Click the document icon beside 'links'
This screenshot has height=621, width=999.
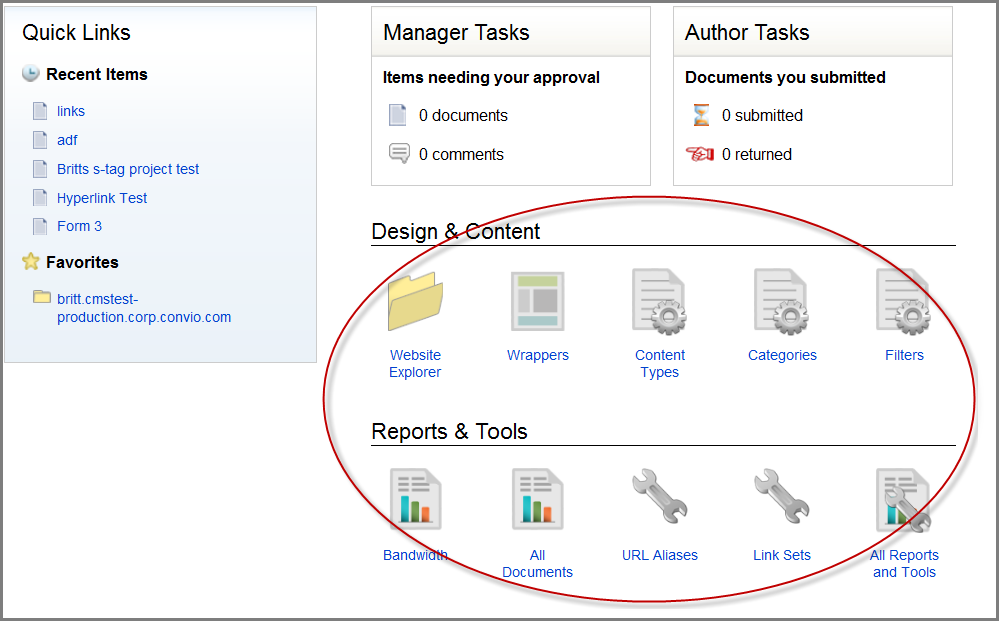pos(40,111)
